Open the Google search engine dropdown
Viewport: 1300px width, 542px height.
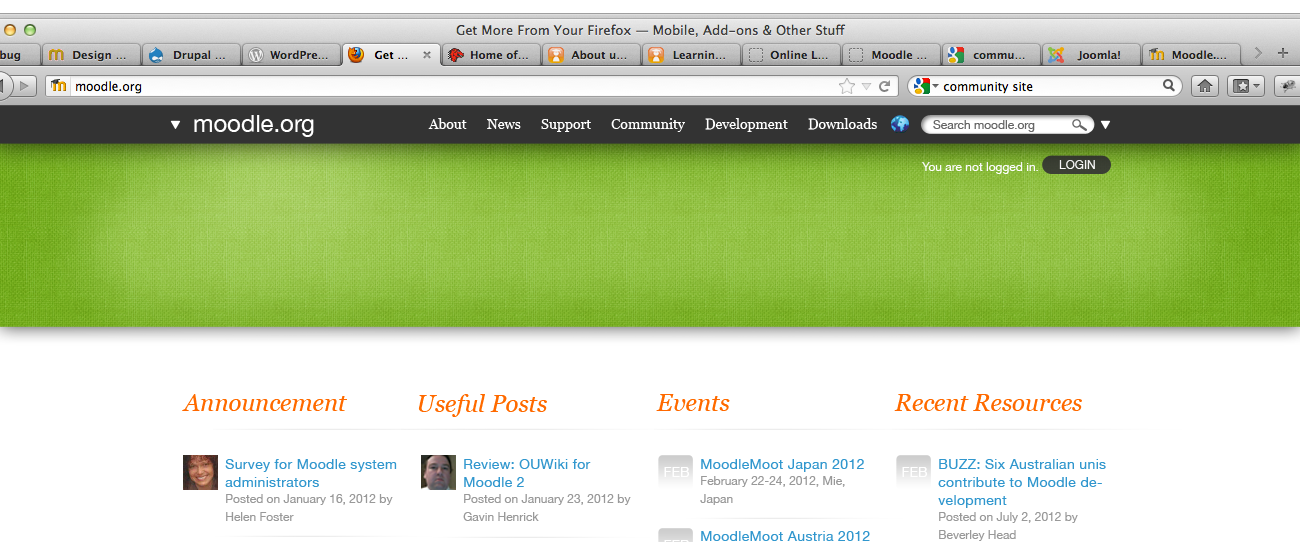click(x=925, y=86)
